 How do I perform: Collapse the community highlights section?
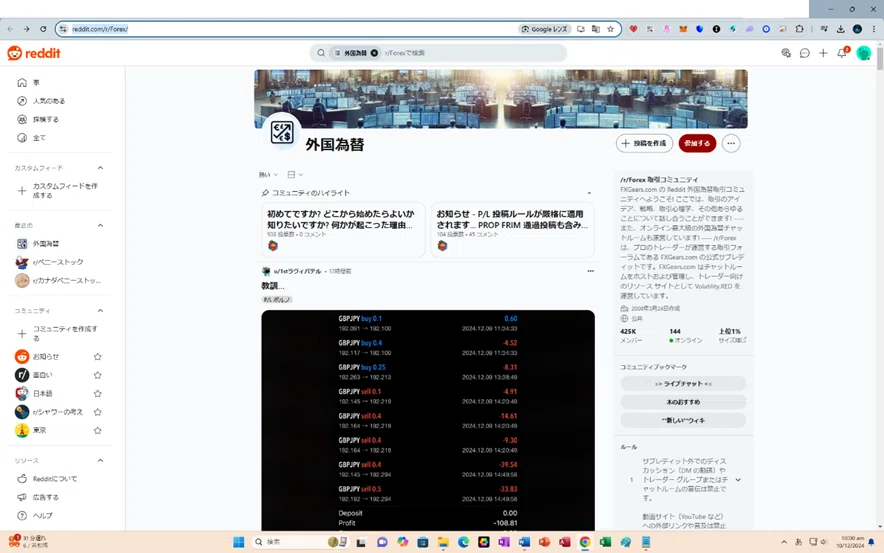pyautogui.click(x=589, y=193)
